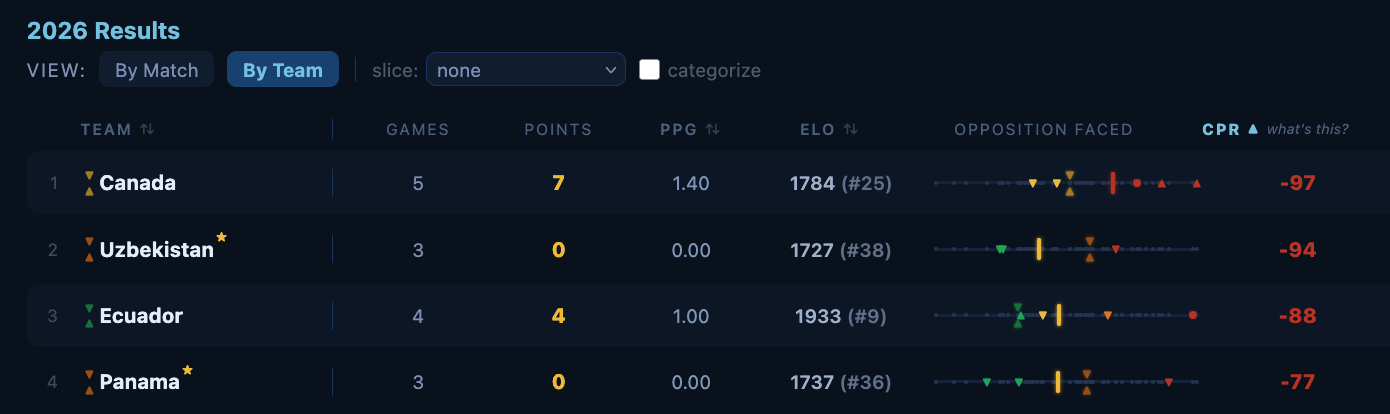
Task: Click the hourglass icon beside Canada
Action: 89,183
